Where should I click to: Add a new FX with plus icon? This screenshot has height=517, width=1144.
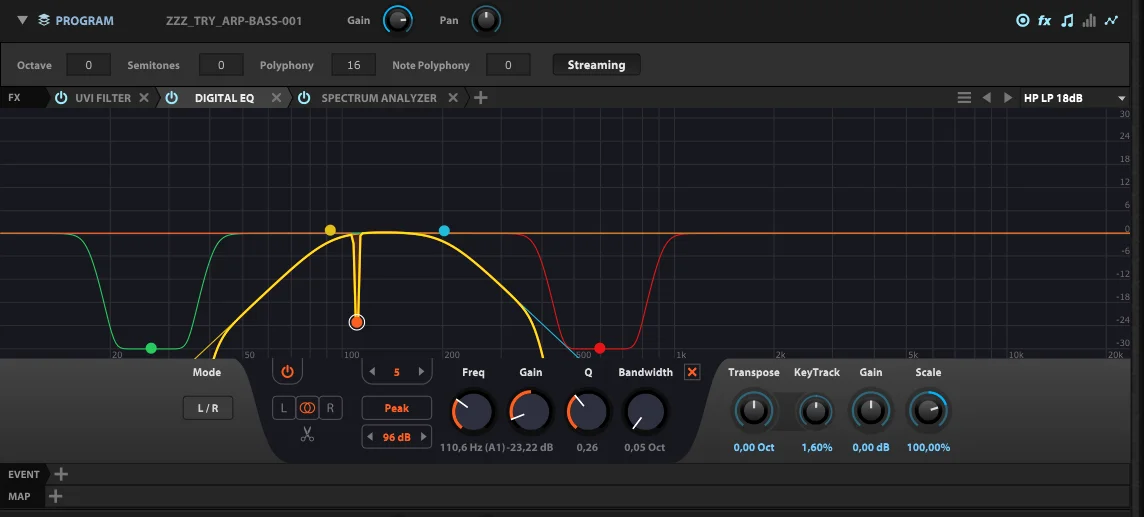[480, 98]
